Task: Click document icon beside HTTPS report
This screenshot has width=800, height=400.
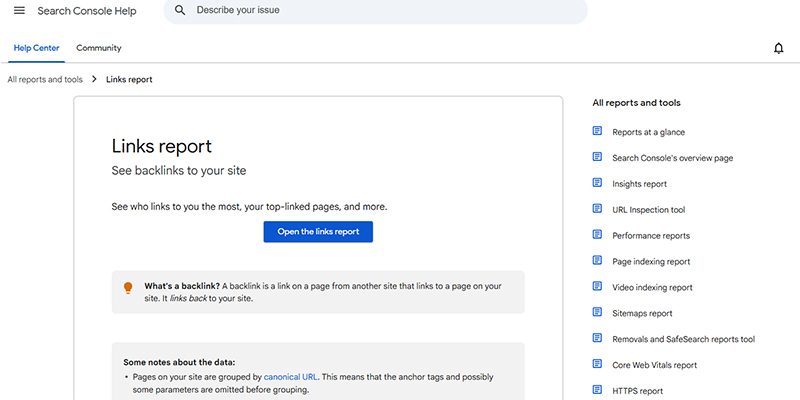Action: point(597,390)
